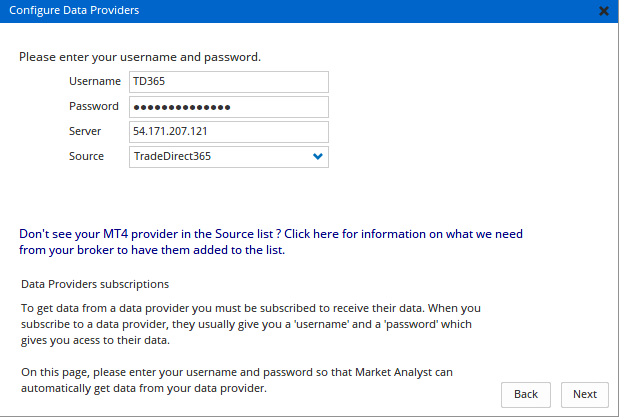
Task: Click the masked Password field
Action: coord(228,106)
